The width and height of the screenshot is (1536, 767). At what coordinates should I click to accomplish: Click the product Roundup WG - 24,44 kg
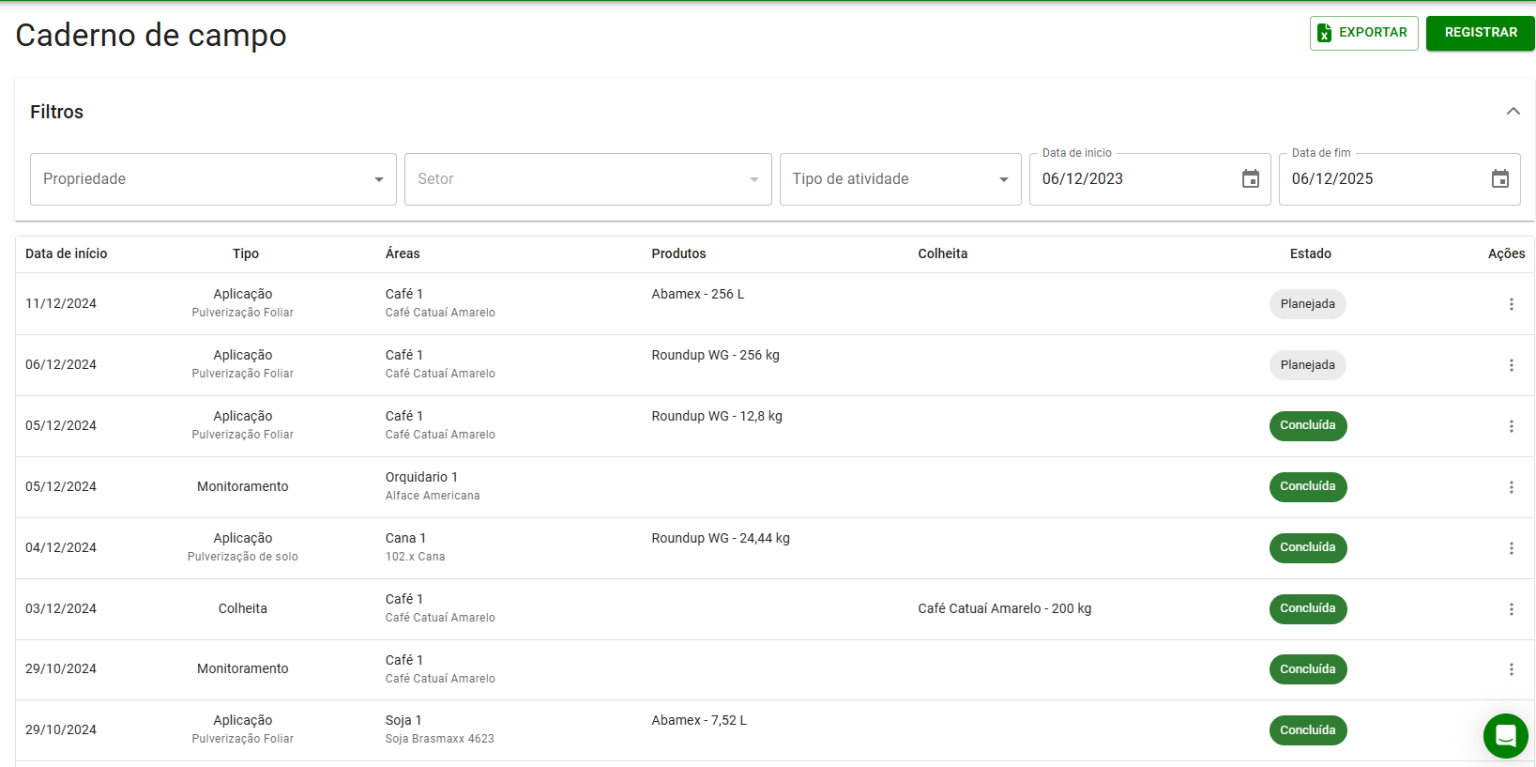pyautogui.click(x=721, y=538)
